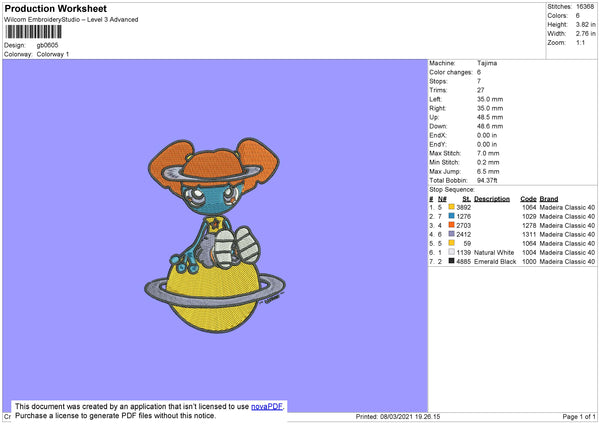Click the embroidered alien girl design preview
Screen dimensions: 600x424
215,235
